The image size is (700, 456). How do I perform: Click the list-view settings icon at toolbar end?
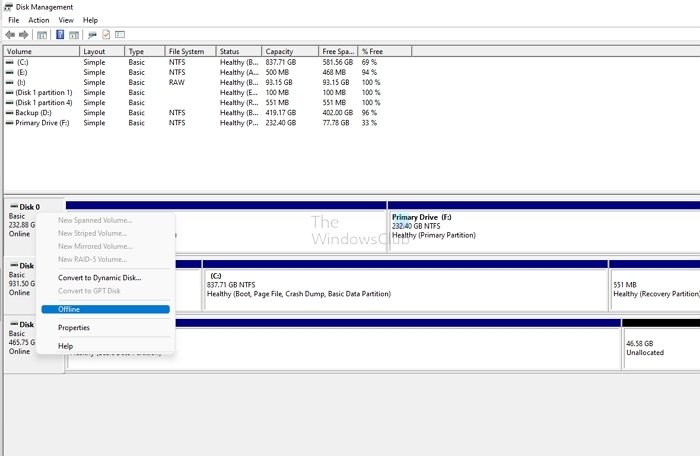click(x=120, y=34)
